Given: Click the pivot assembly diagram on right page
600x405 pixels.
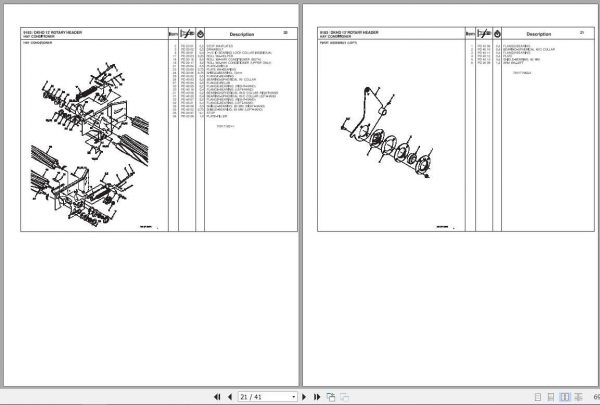Looking at the screenshot, I should click(x=387, y=133).
